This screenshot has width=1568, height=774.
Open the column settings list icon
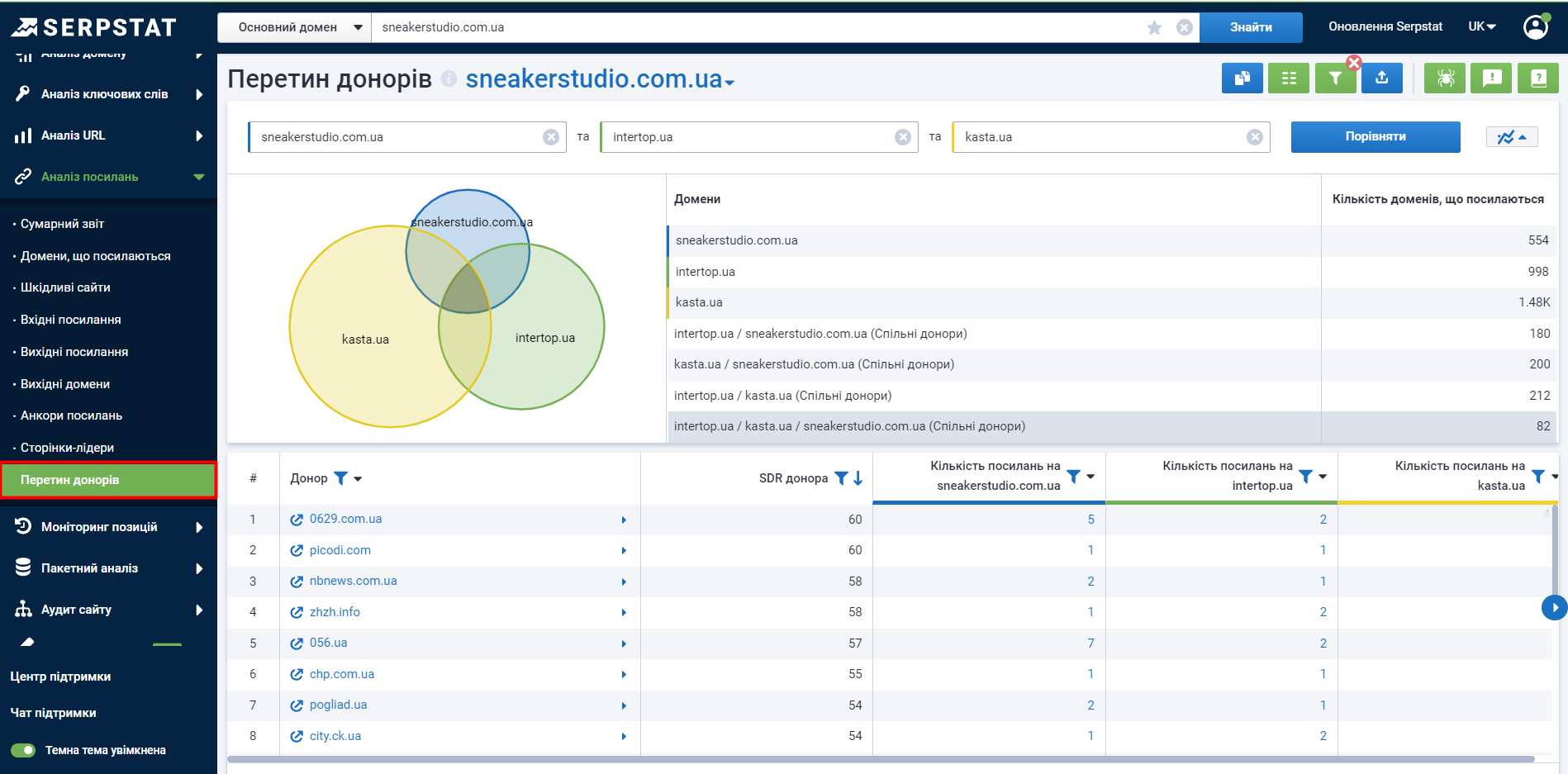pos(1288,78)
